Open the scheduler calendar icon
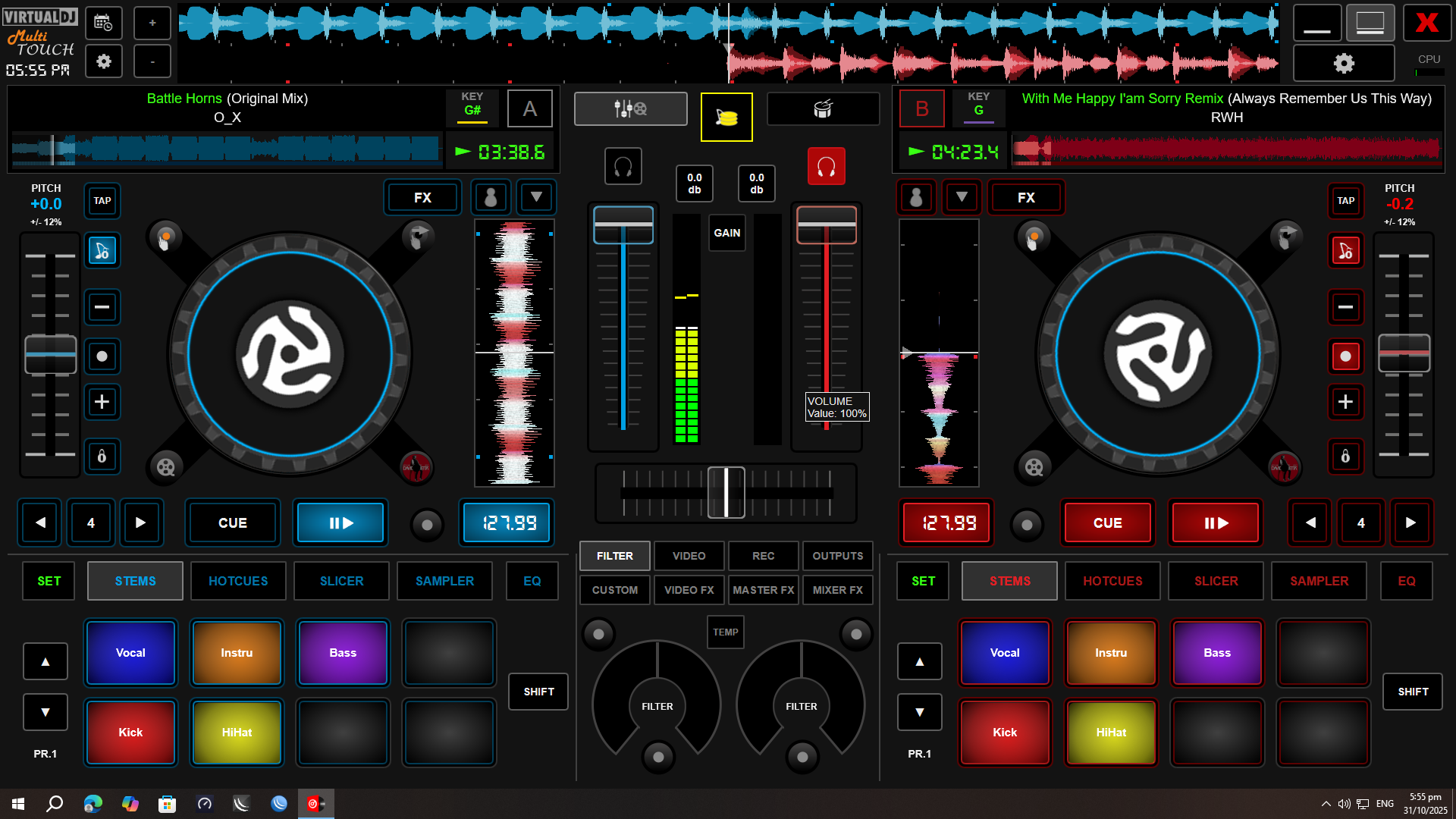Screen dimensions: 1456x819 (x=103, y=23)
